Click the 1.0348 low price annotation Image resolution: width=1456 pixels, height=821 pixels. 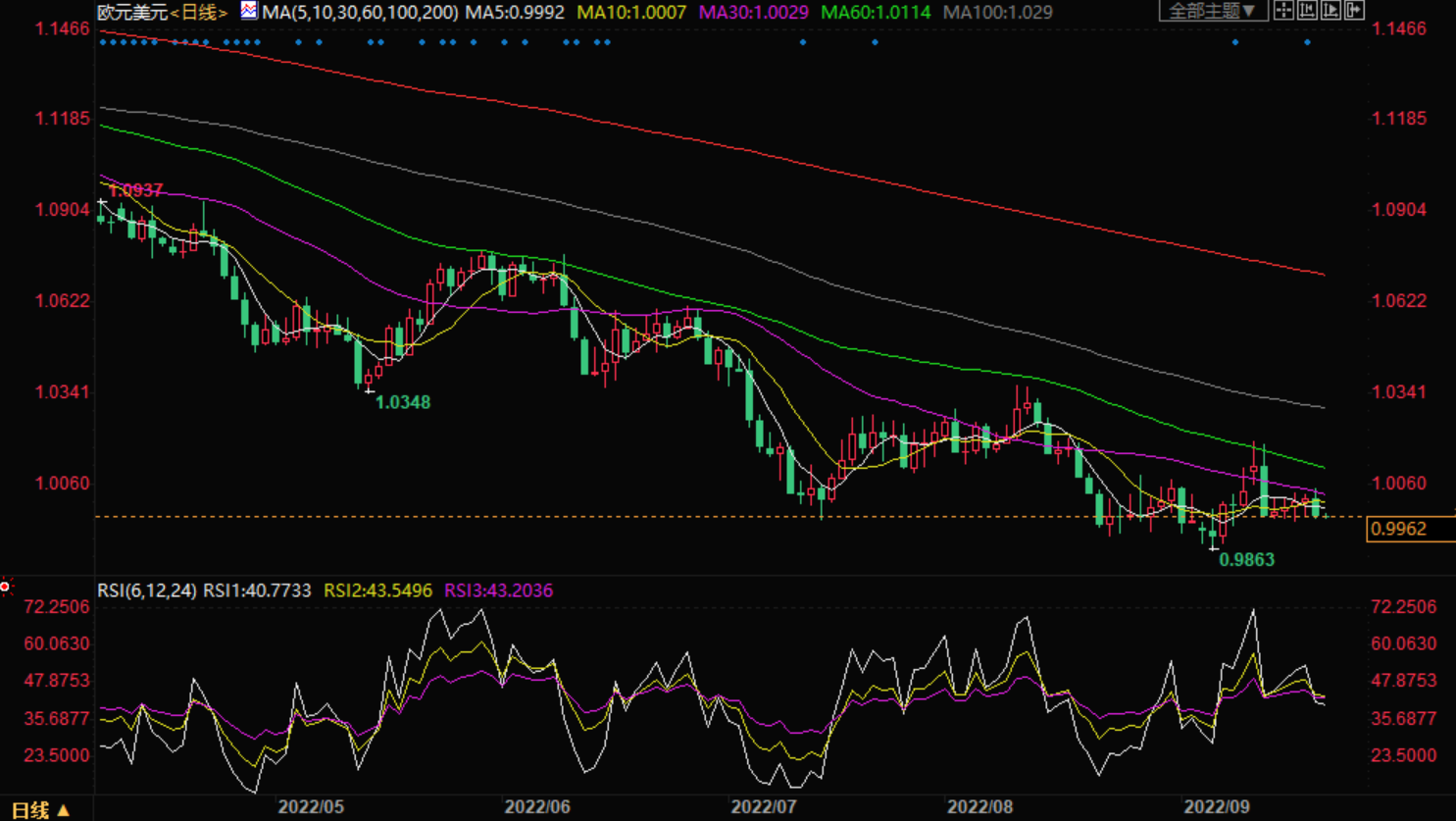coord(403,402)
